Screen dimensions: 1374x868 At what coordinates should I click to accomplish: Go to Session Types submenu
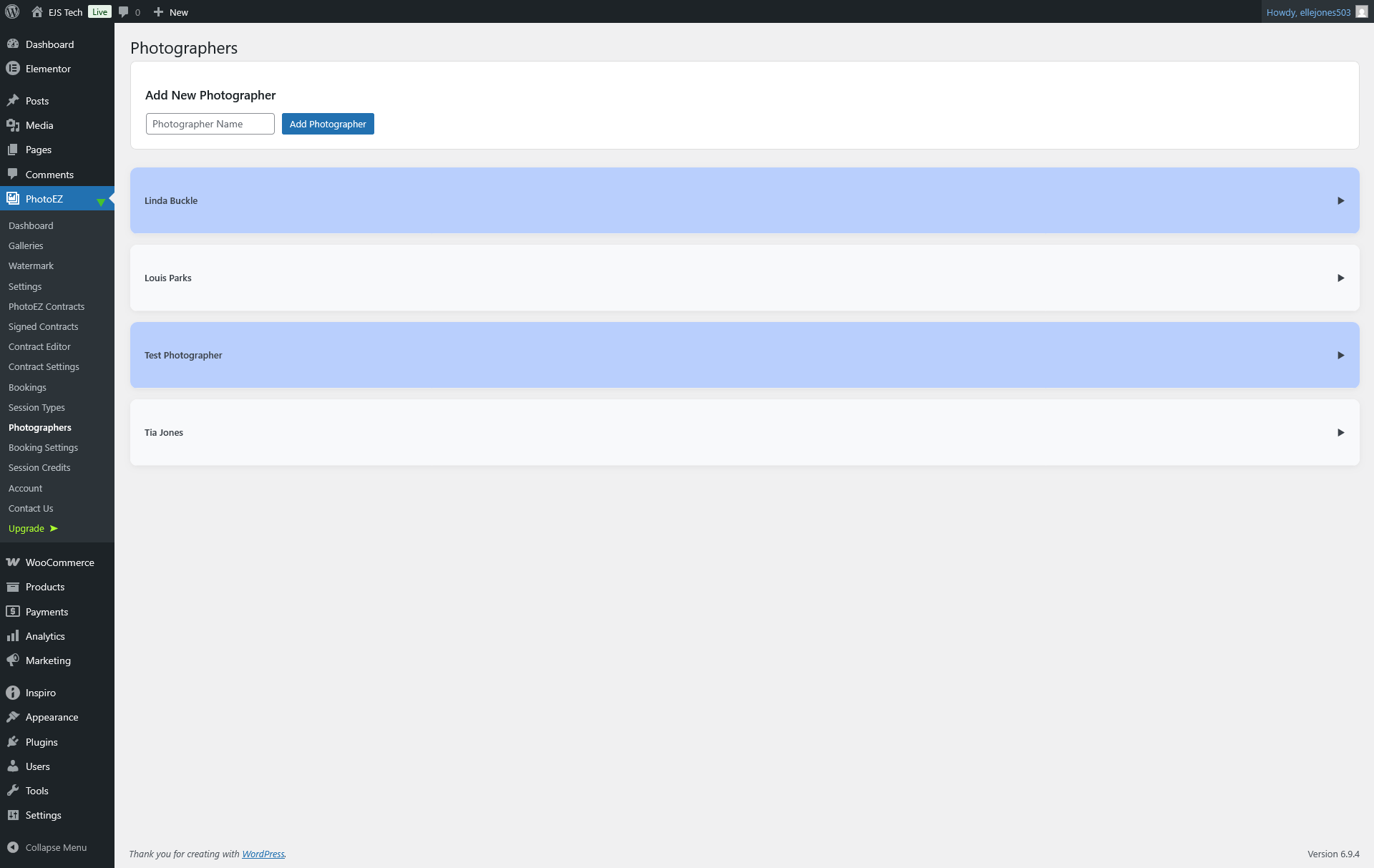click(36, 407)
